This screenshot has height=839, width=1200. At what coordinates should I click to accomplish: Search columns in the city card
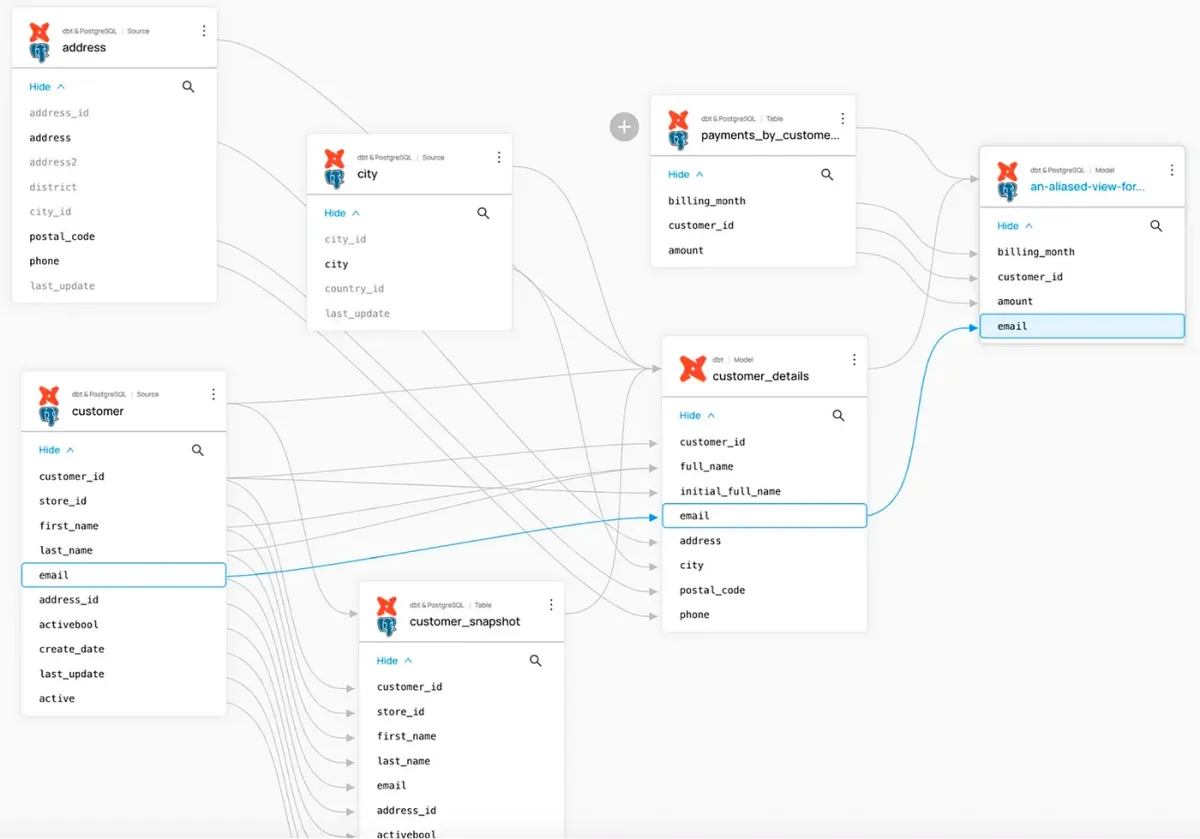(x=483, y=213)
